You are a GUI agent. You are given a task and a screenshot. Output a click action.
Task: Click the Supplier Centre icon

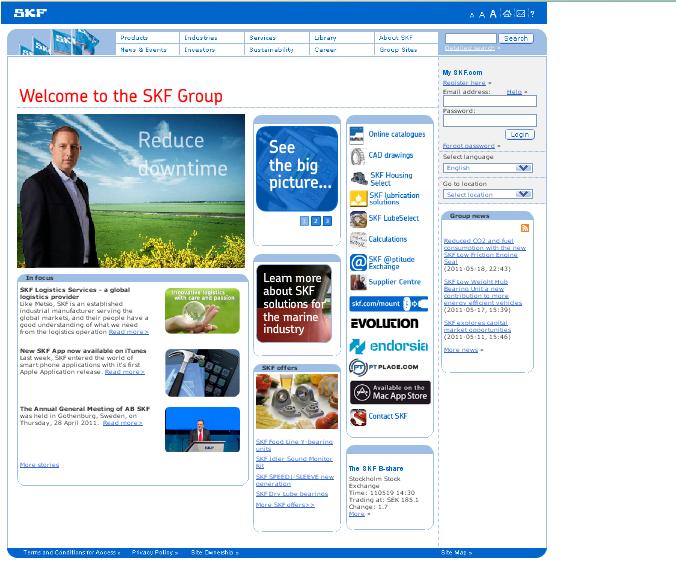358,282
